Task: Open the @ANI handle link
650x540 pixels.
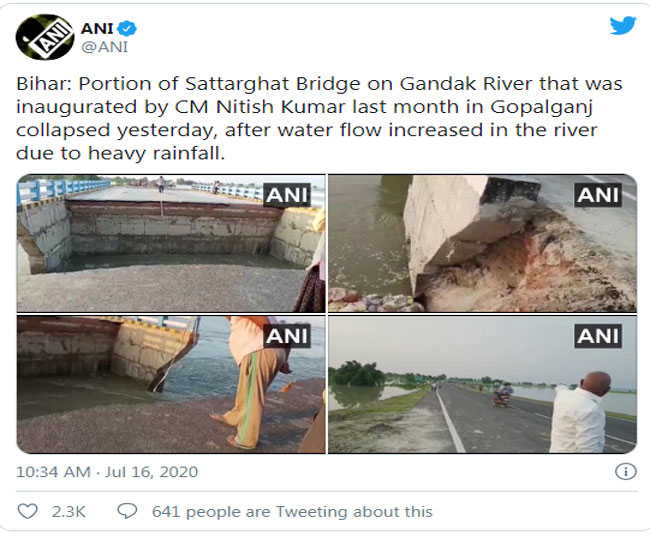Action: (104, 46)
